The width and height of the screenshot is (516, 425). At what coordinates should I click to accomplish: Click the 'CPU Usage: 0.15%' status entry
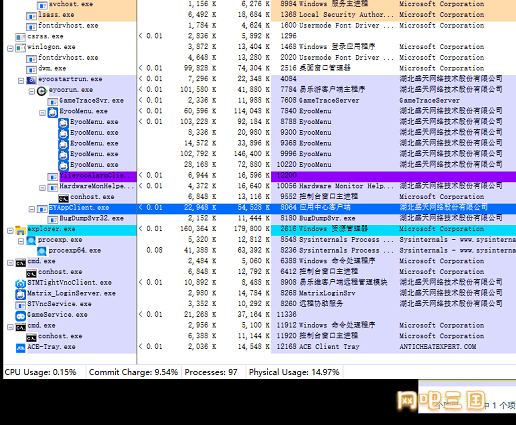click(40, 372)
